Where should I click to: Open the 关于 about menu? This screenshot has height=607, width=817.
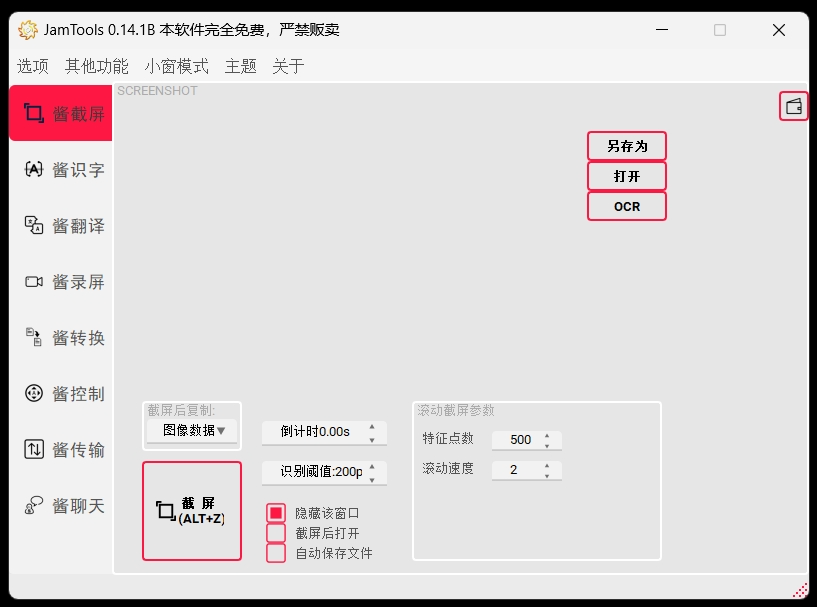[x=288, y=66]
